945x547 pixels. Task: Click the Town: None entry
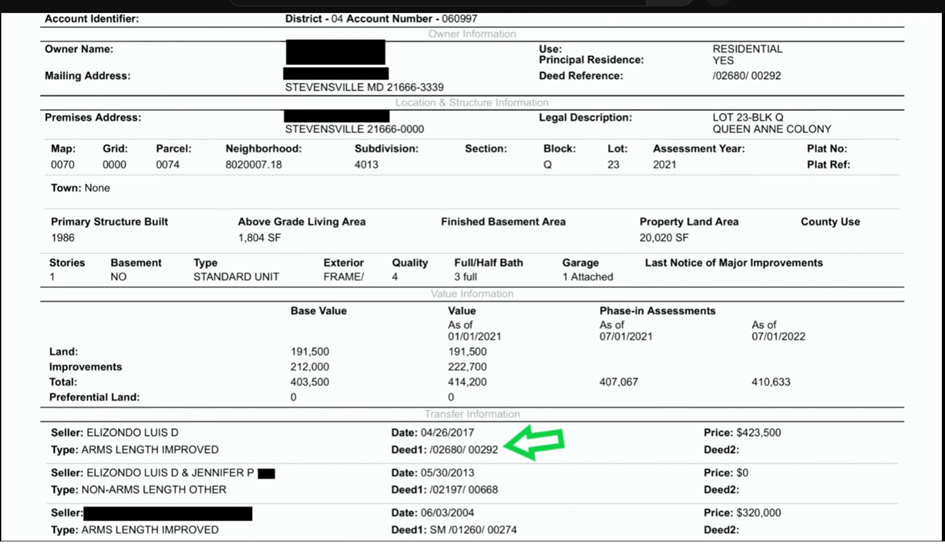[80, 188]
